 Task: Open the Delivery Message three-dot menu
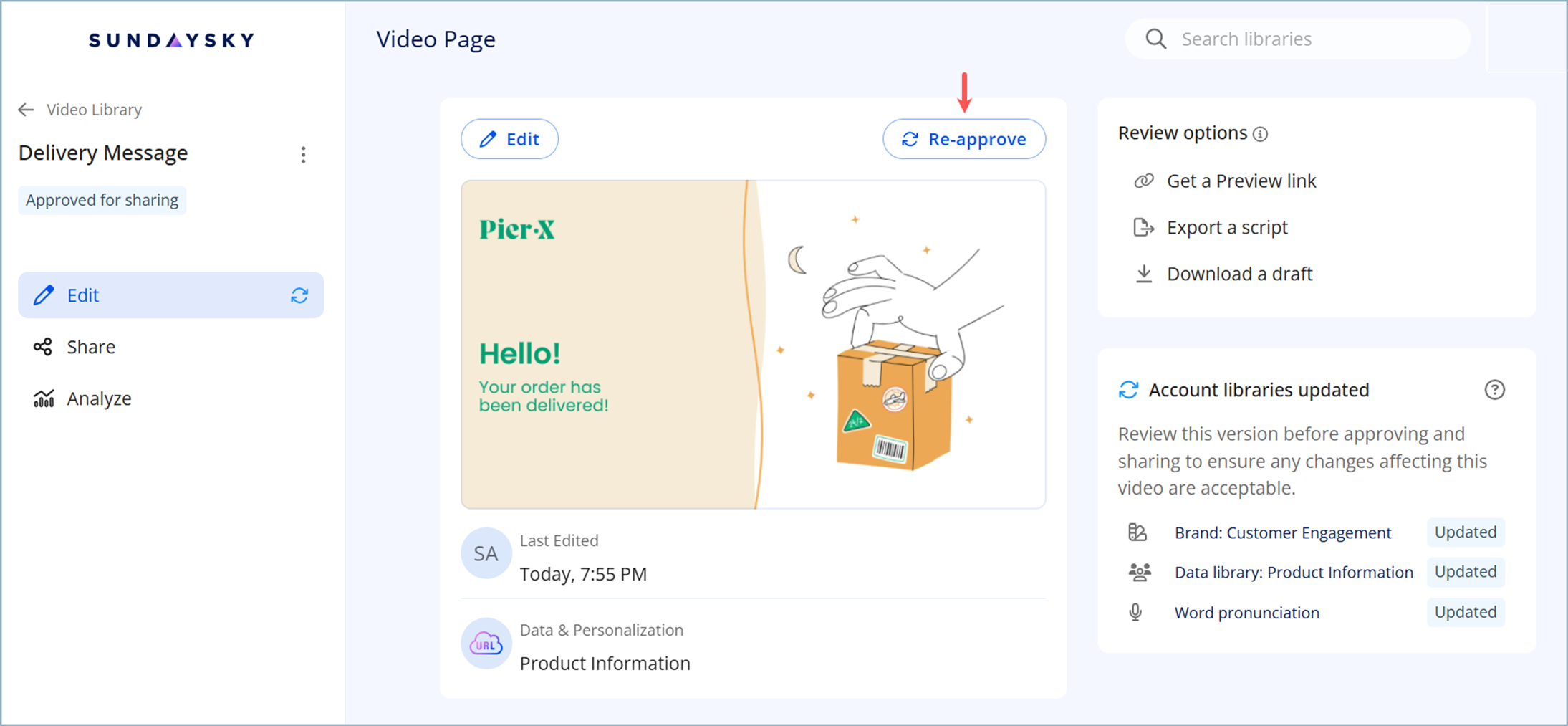[x=303, y=155]
